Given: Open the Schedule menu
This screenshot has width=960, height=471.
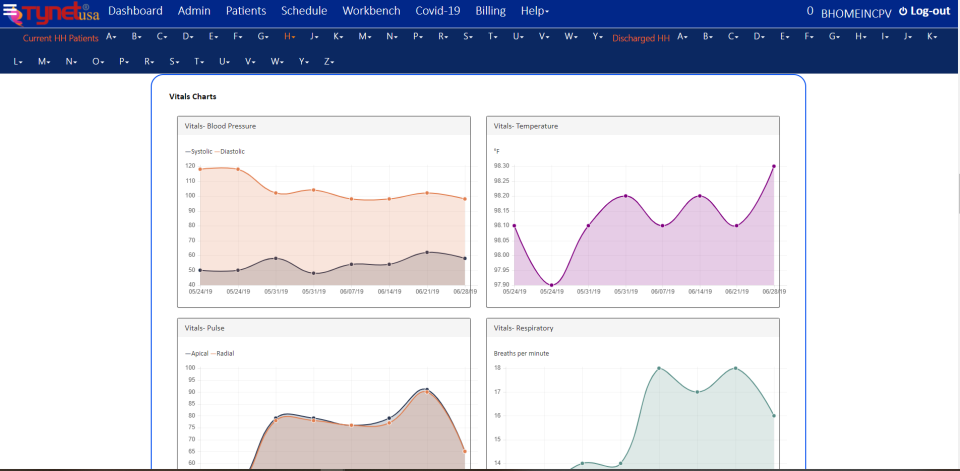Looking at the screenshot, I should (x=304, y=11).
